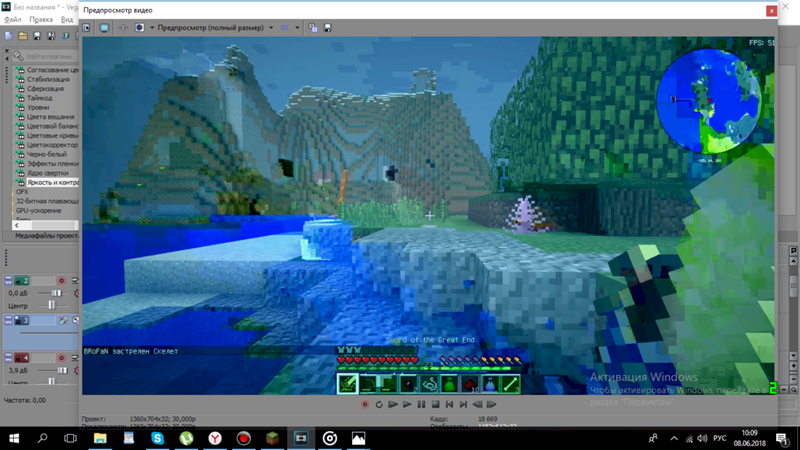Click the Record button in transport controls

click(x=365, y=405)
